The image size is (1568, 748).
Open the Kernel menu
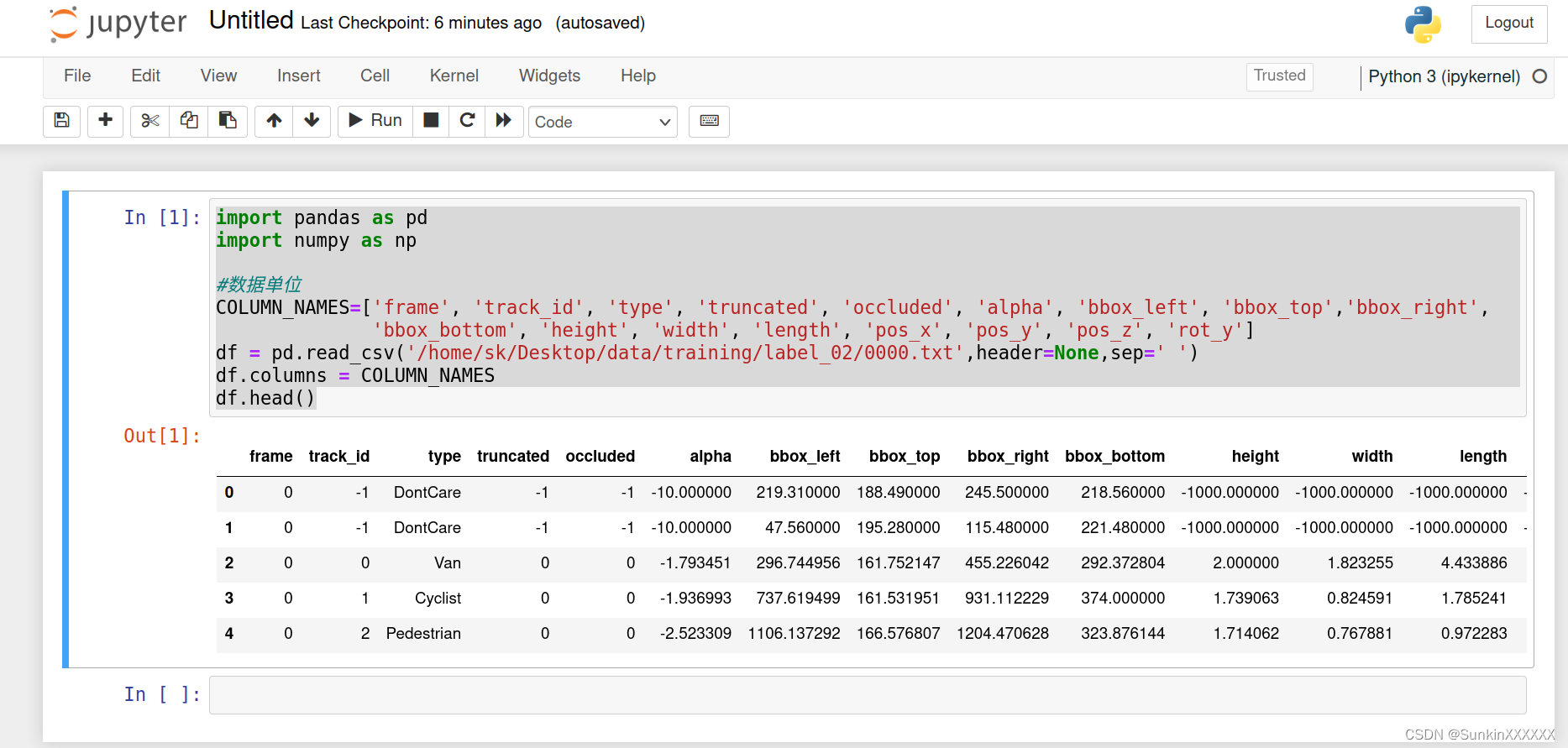[x=454, y=76]
